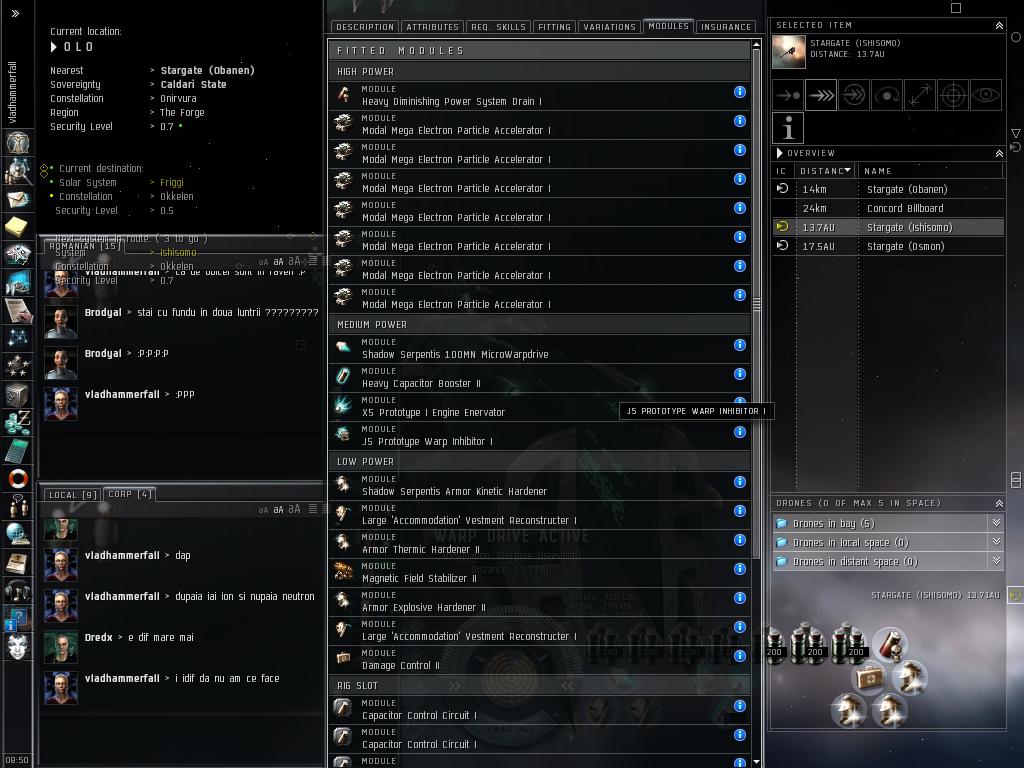Click Friggi destination solar system link
Screen dimensions: 1024x768
coord(172,183)
